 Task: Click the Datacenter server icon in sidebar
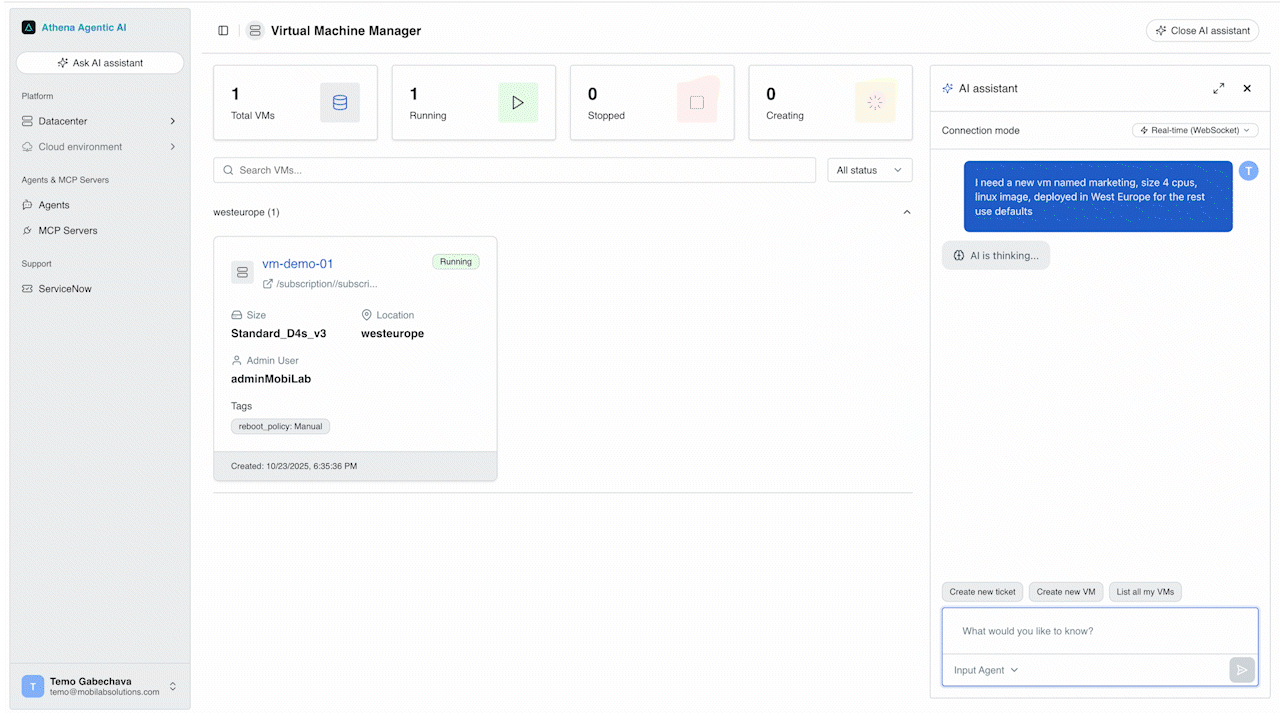coord(28,121)
